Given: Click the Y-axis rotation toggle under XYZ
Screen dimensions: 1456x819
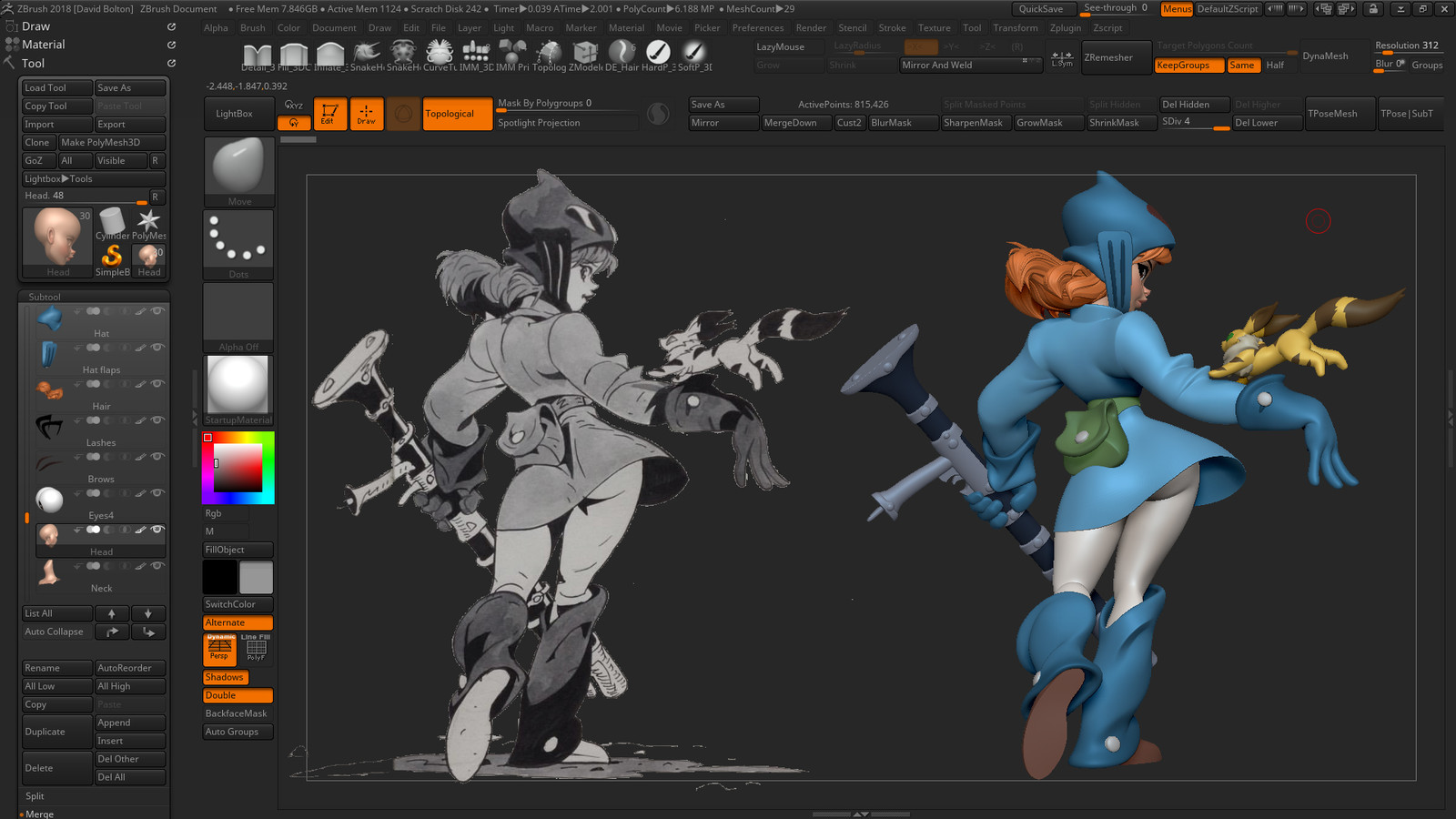Looking at the screenshot, I should click(294, 122).
